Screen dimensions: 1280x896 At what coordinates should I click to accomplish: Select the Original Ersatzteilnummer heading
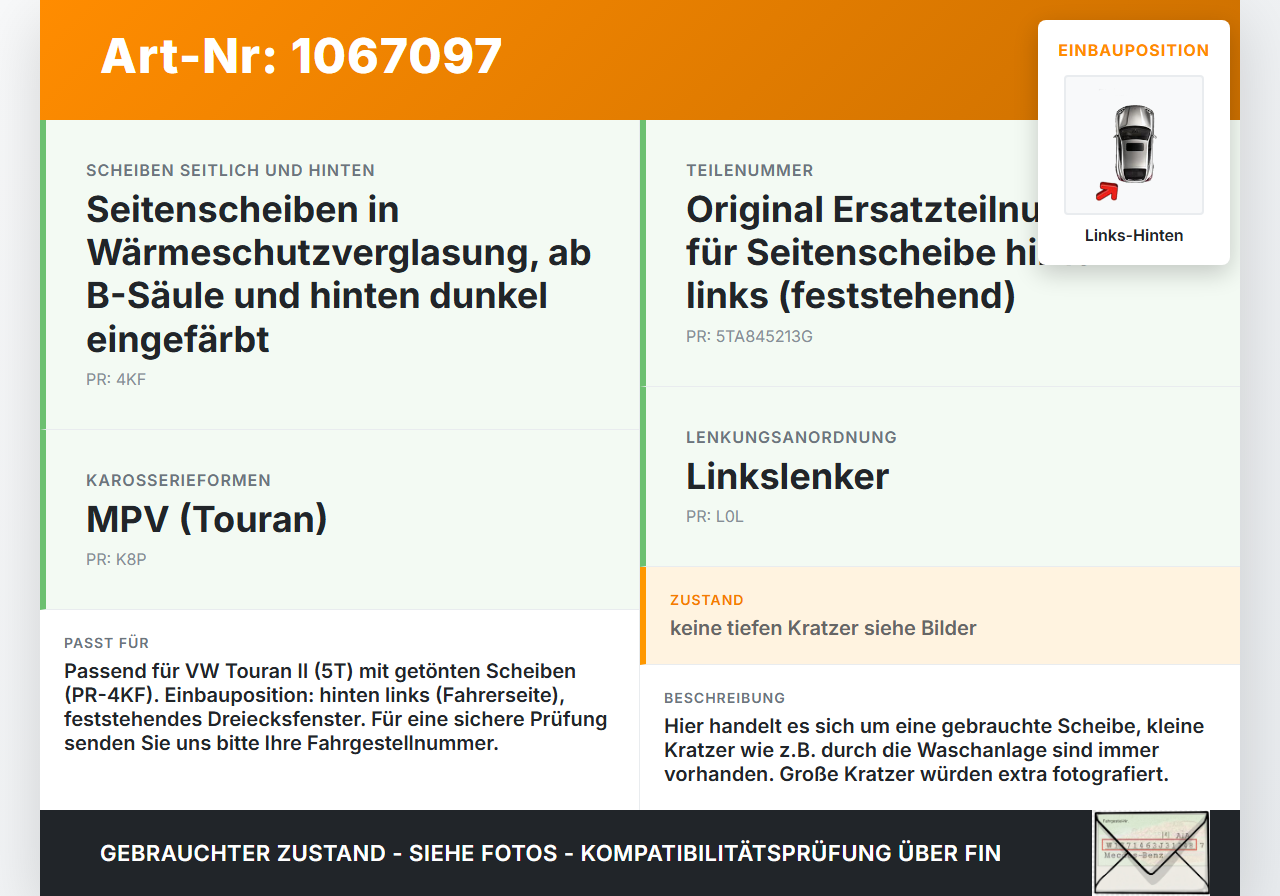pyautogui.click(x=862, y=253)
